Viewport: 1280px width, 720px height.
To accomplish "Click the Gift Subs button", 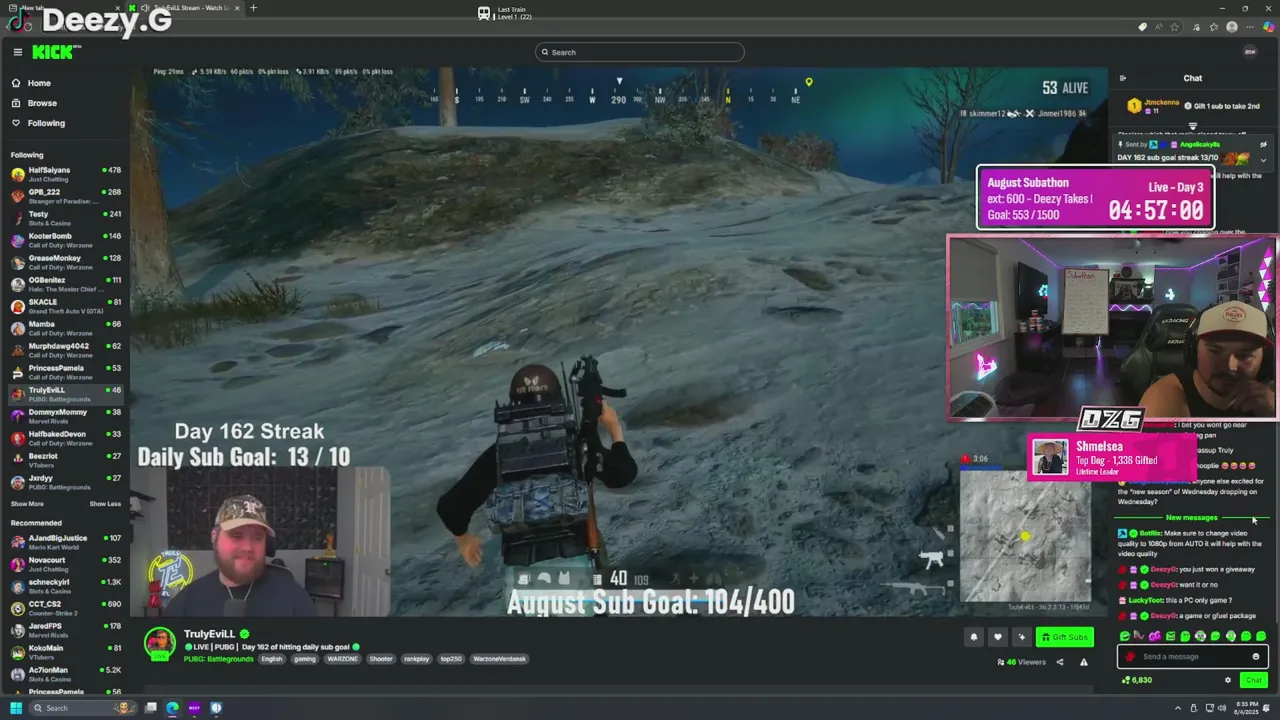I will [1064, 637].
